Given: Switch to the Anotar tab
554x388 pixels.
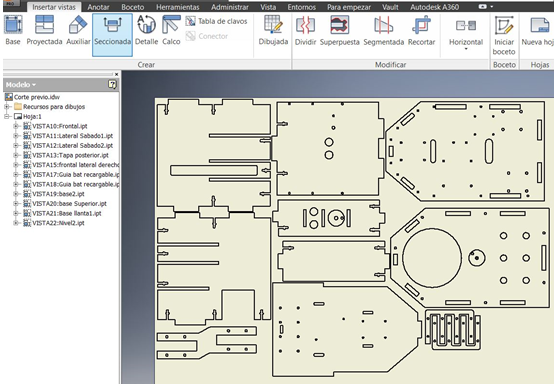Looking at the screenshot, I should click(98, 7).
